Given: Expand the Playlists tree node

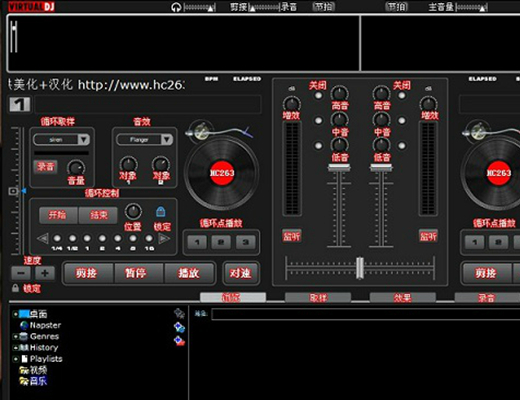Looking at the screenshot, I should click(15, 359).
